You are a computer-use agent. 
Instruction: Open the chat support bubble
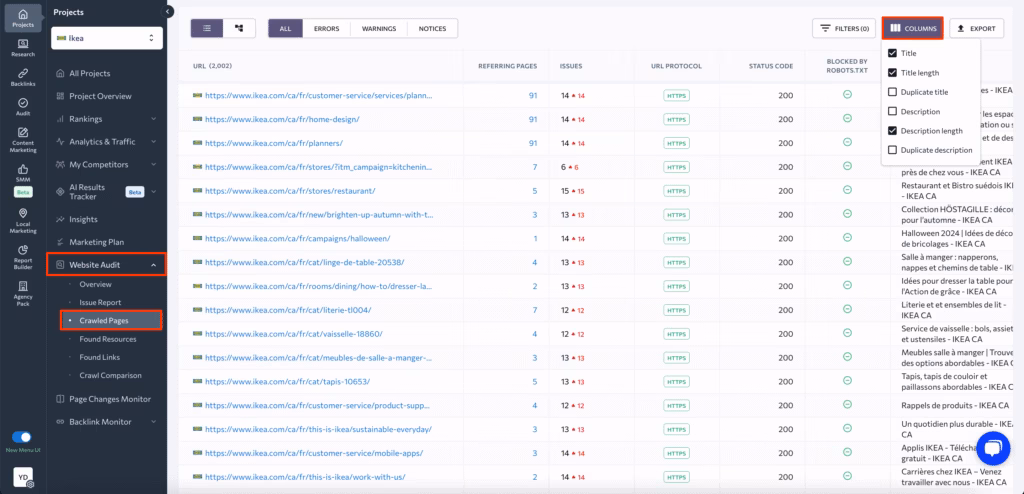tap(993, 447)
